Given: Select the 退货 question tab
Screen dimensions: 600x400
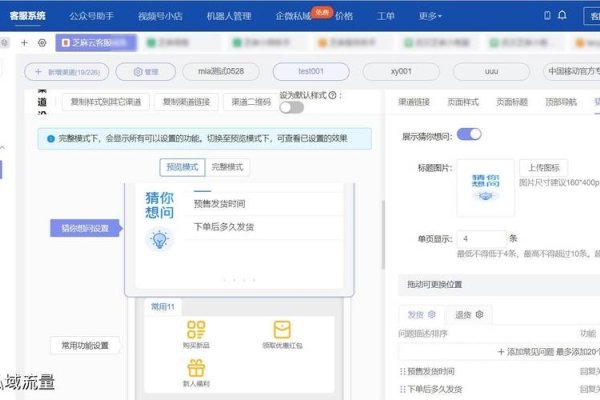Looking at the screenshot, I should pos(463,315).
